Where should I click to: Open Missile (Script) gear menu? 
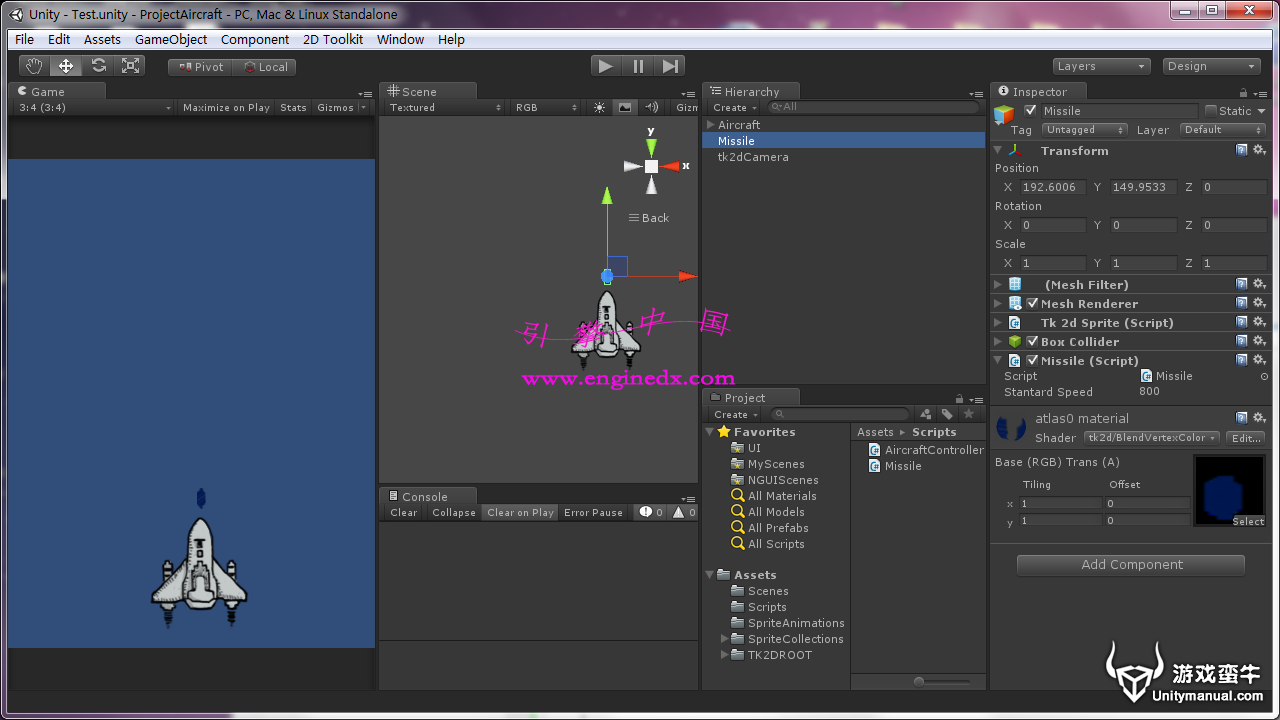click(x=1259, y=360)
